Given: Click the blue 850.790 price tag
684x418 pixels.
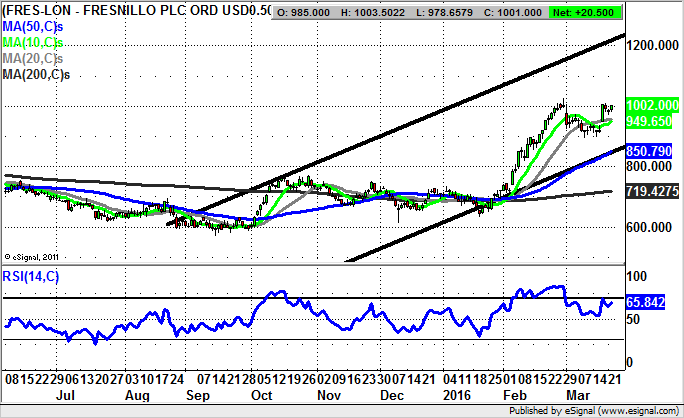Looking at the screenshot, I should (652, 150).
